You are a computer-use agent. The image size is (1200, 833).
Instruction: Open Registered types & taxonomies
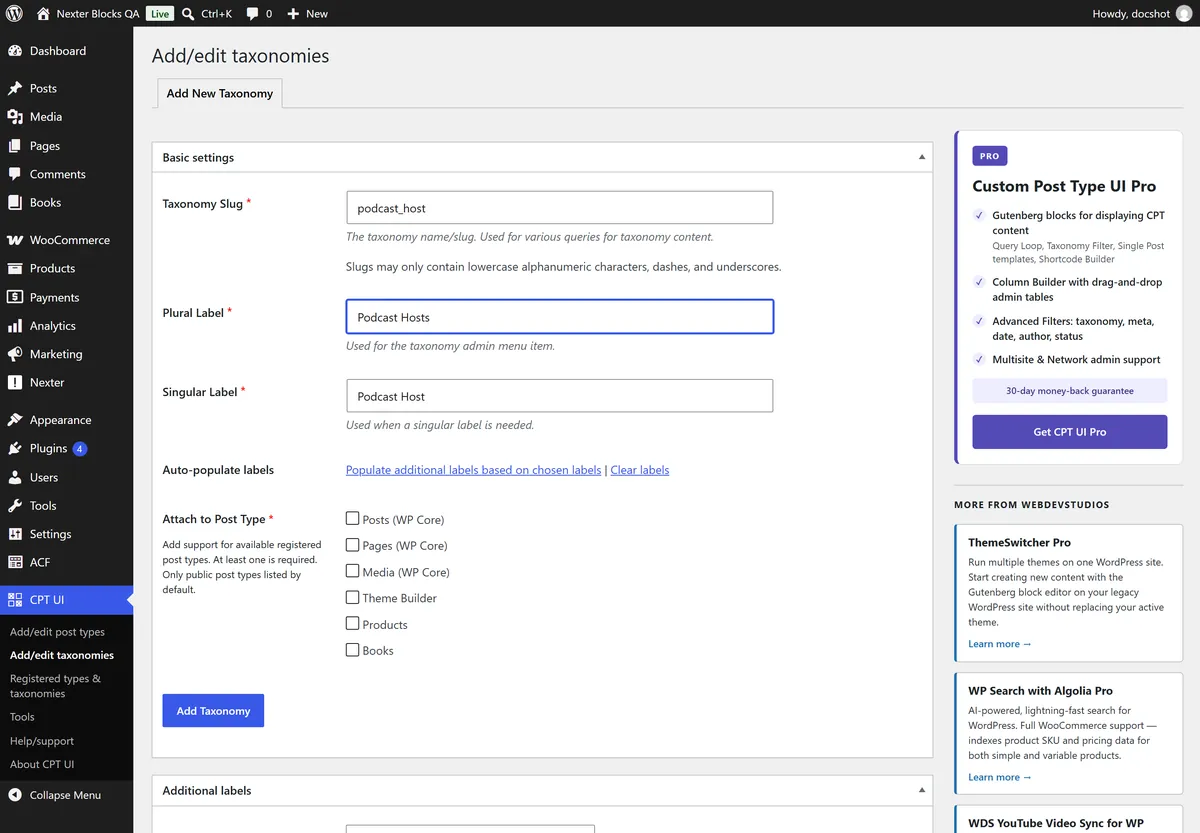click(x=55, y=686)
